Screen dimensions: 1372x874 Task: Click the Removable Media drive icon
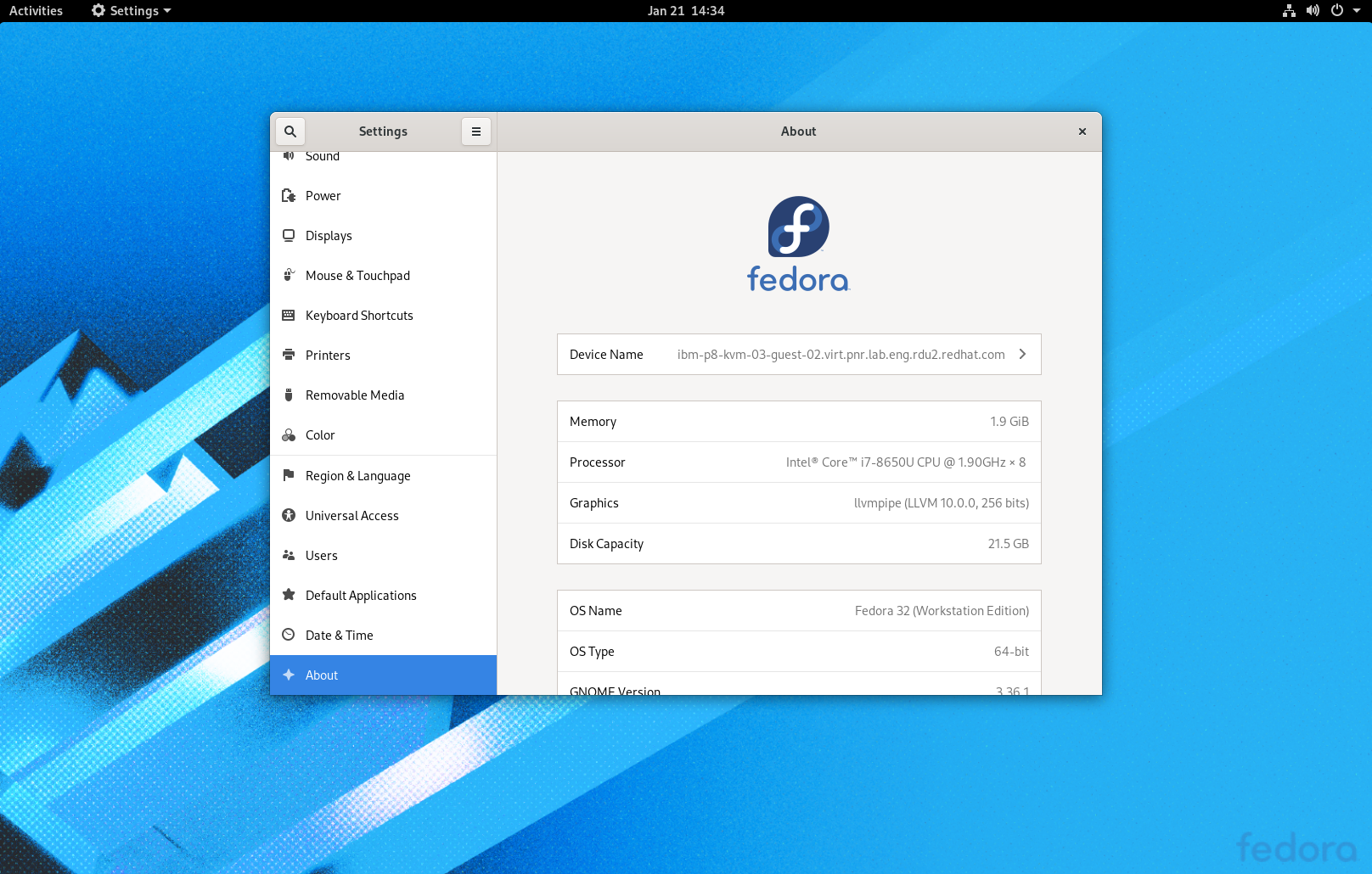click(x=289, y=395)
